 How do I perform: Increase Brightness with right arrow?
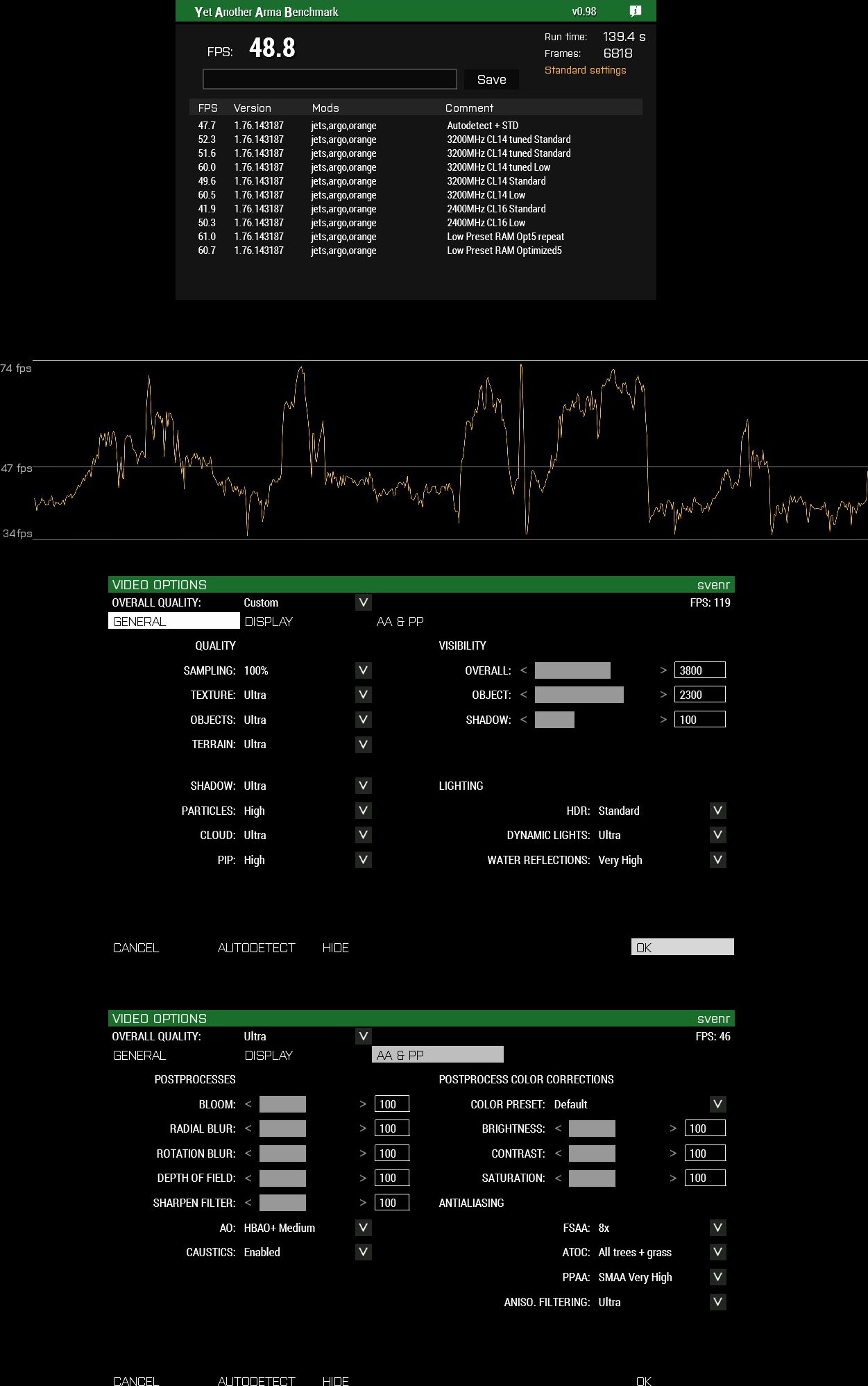click(673, 1129)
